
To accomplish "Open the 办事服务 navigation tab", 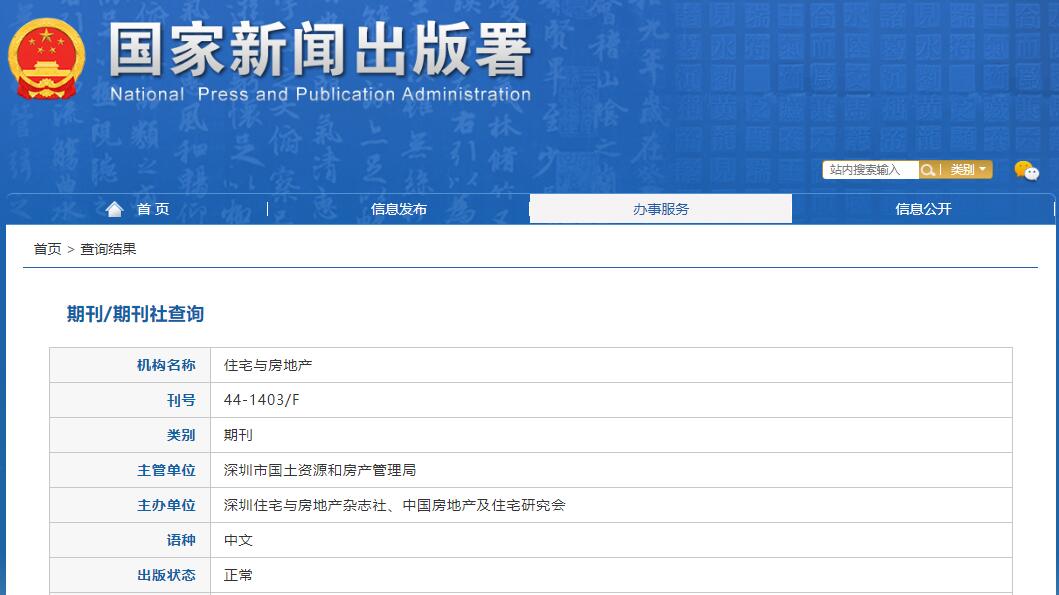I will coord(661,209).
